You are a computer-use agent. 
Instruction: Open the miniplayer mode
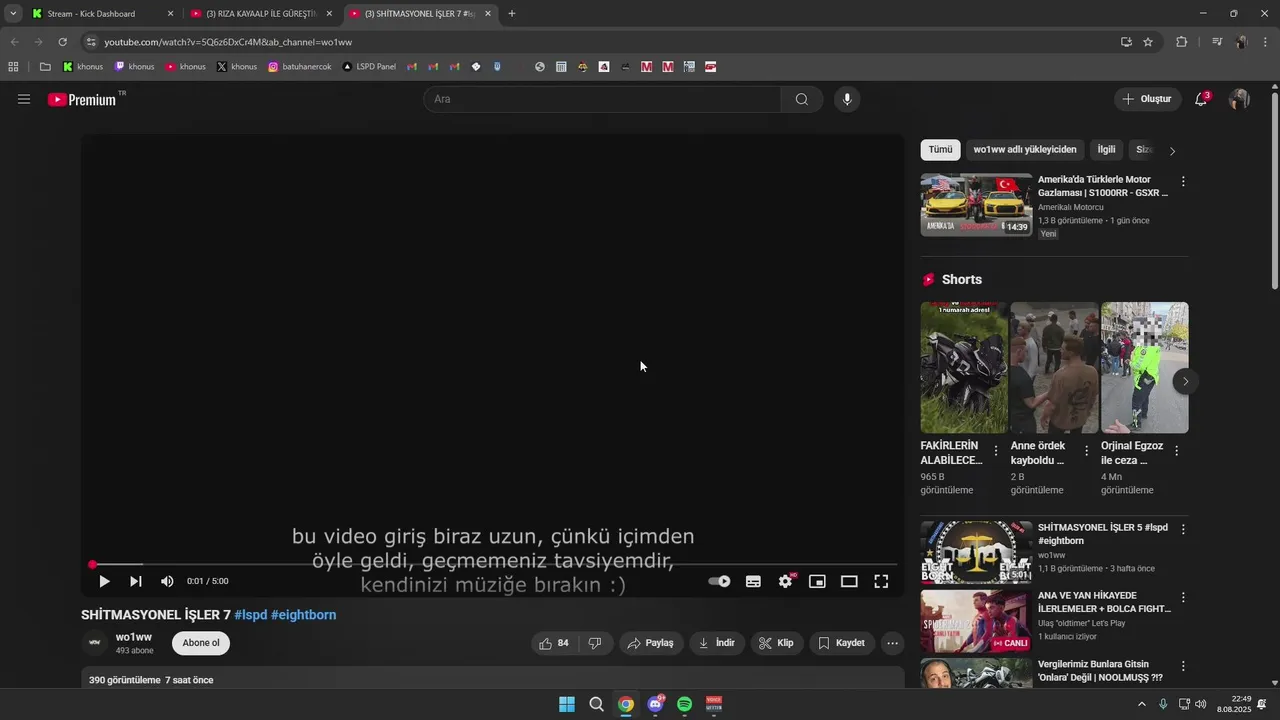pyautogui.click(x=817, y=581)
